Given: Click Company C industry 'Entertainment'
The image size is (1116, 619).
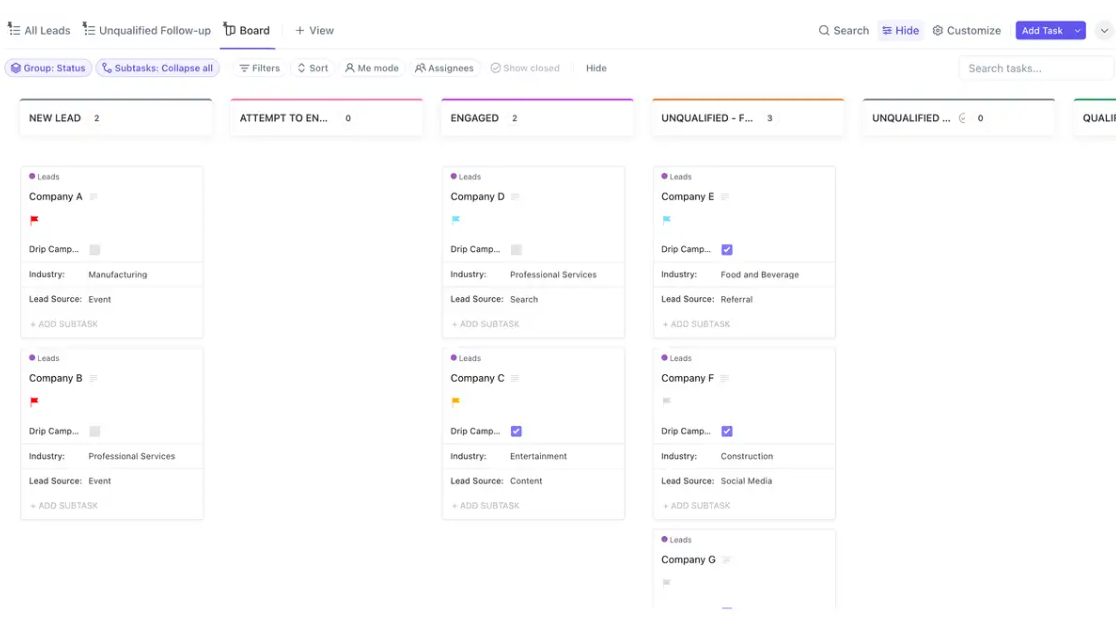Looking at the screenshot, I should 538,456.
